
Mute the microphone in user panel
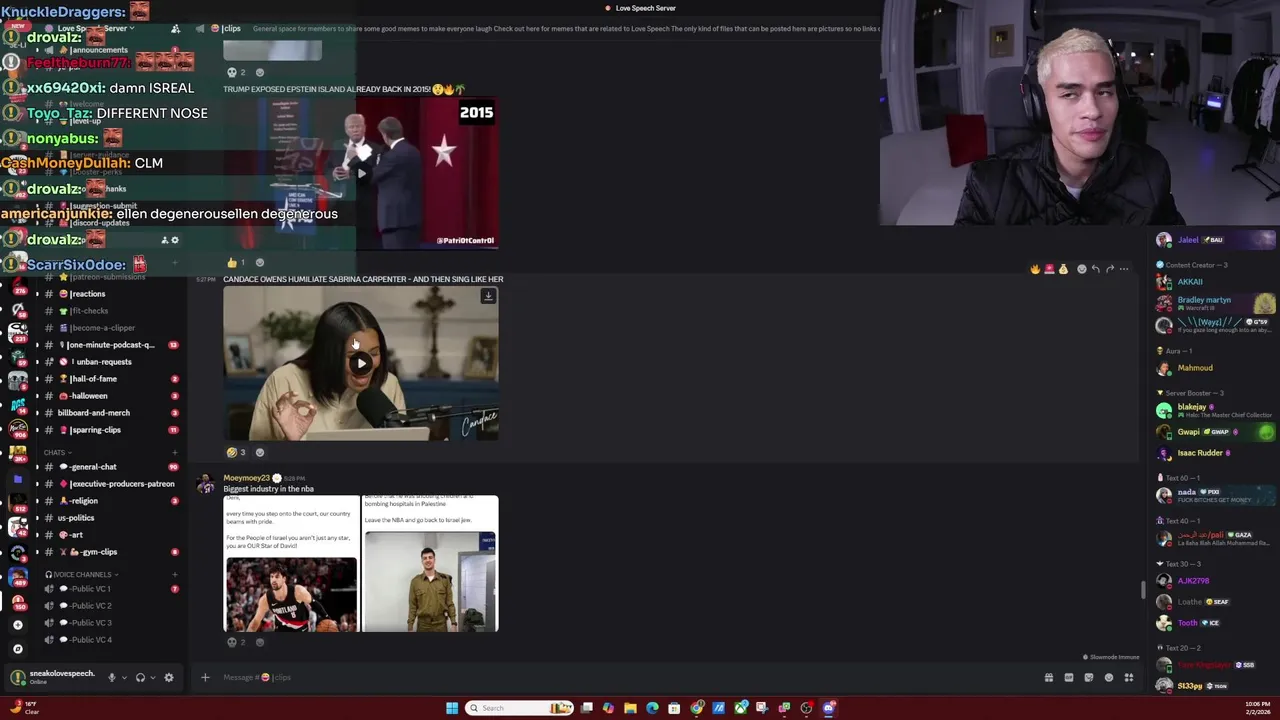pos(111,677)
